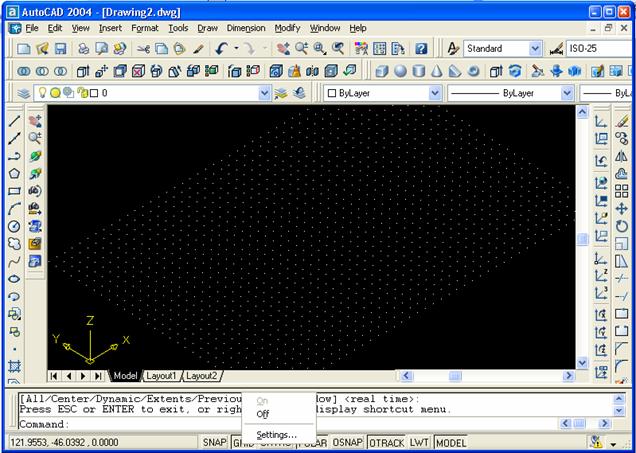Open the layer dropdown list

coord(264,93)
